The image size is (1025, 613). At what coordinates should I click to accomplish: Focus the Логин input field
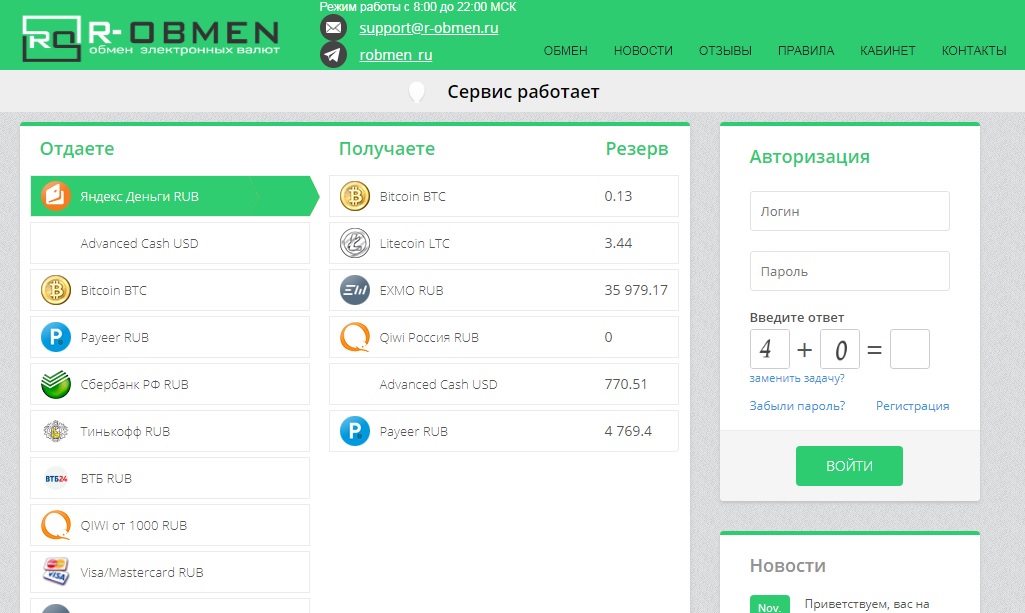point(849,211)
